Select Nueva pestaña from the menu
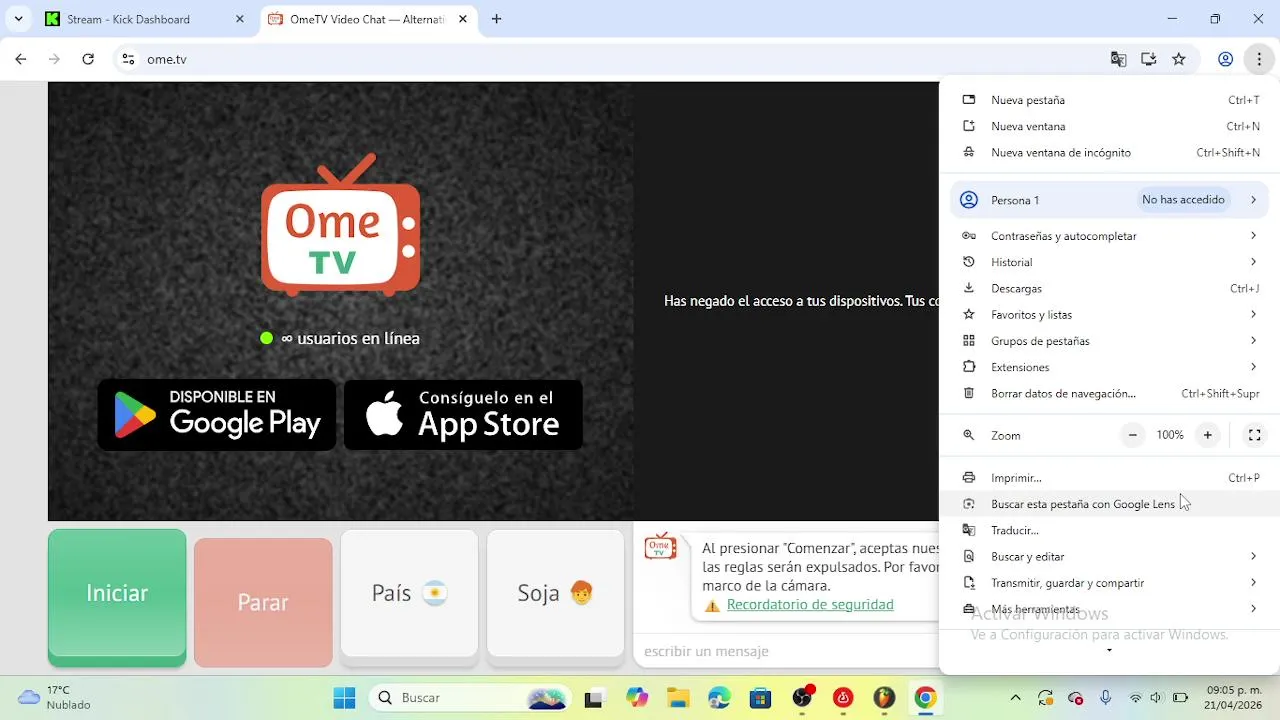This screenshot has height=720, width=1280. 1110,100
